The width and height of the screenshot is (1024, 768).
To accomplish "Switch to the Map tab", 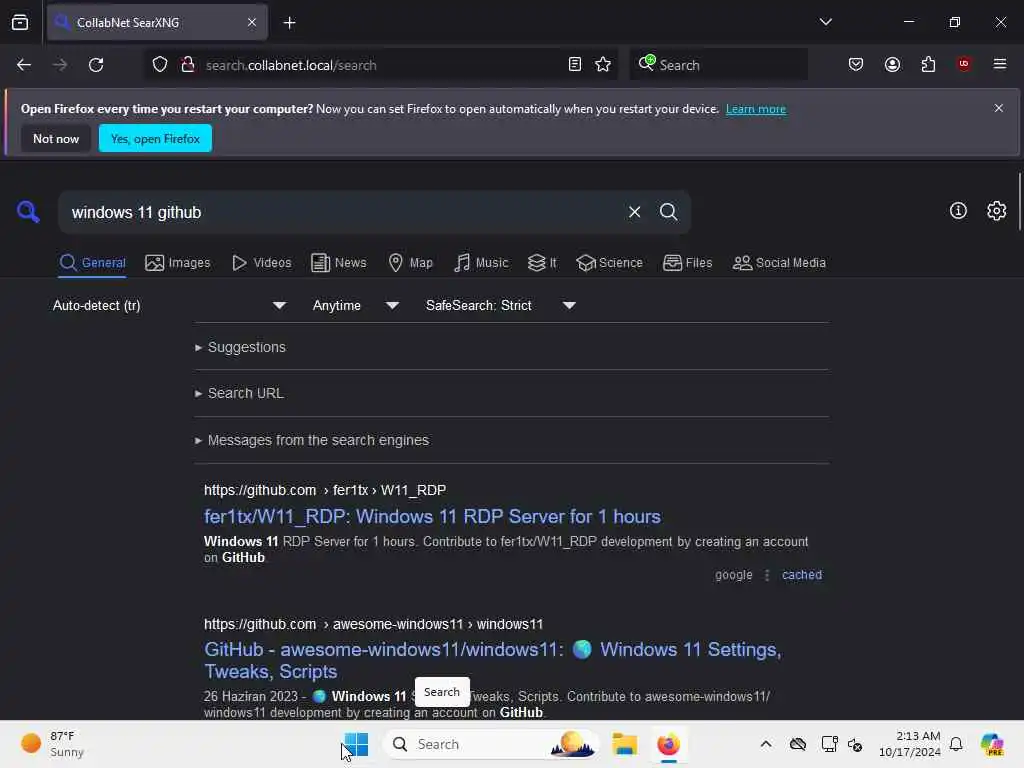I will point(410,263).
